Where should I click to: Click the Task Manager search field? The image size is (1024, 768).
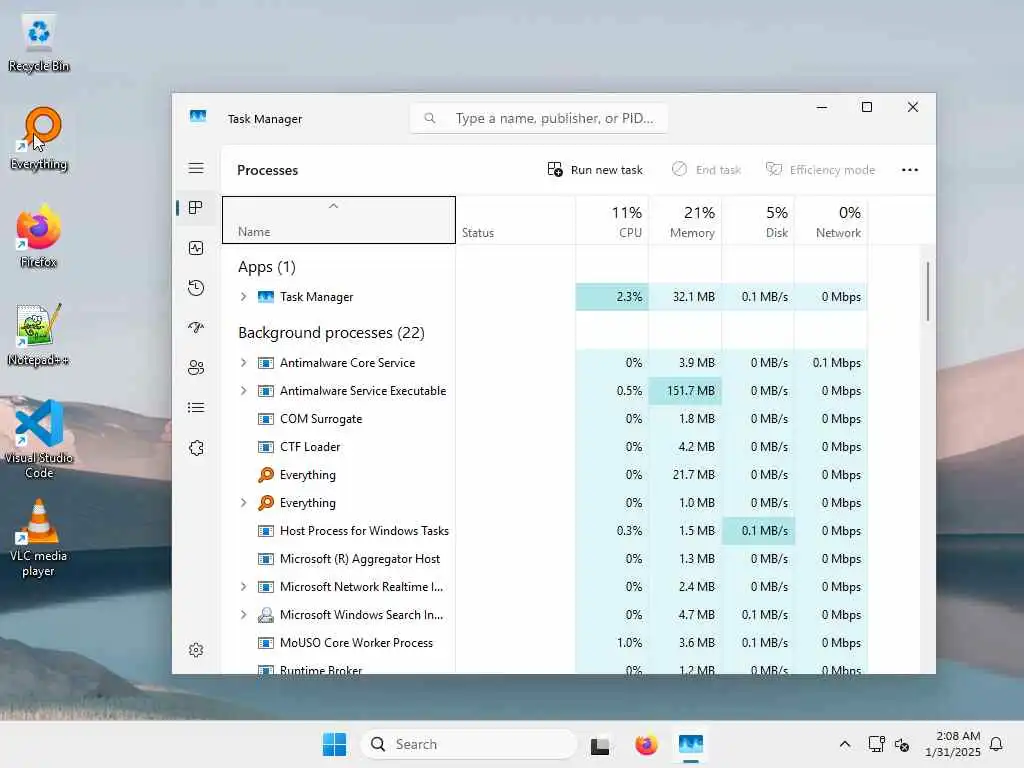point(539,118)
